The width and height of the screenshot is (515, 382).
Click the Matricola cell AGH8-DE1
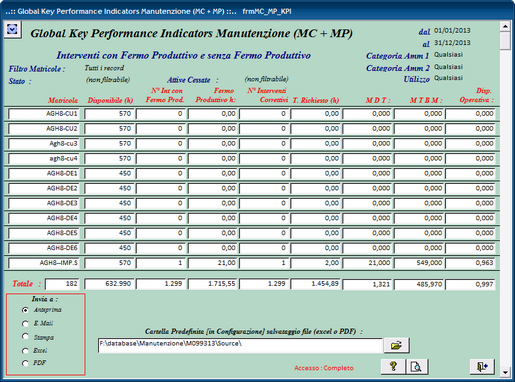pyautogui.click(x=44, y=174)
